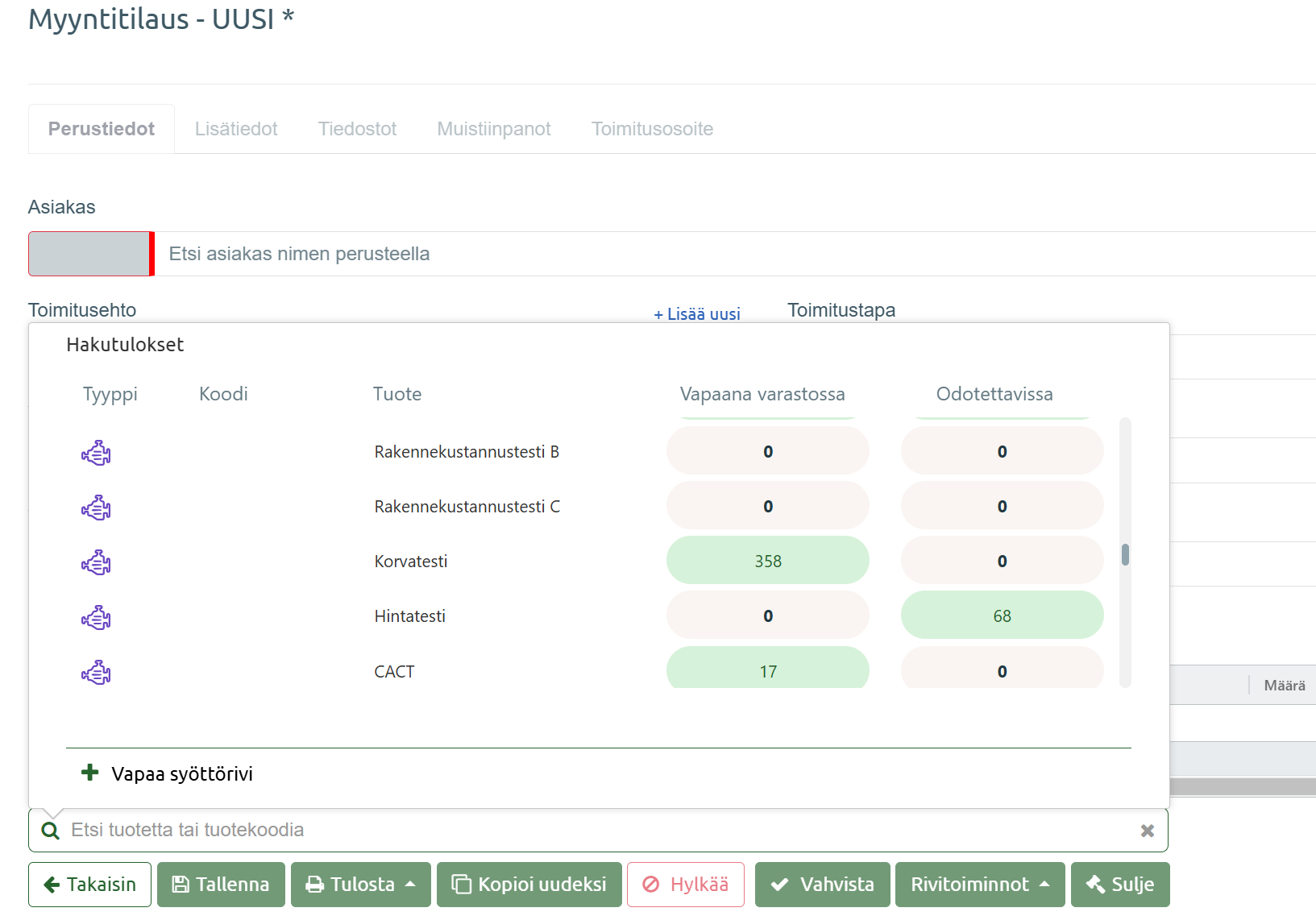
Task: Clear product search with the X icon
Action: coord(1148,831)
